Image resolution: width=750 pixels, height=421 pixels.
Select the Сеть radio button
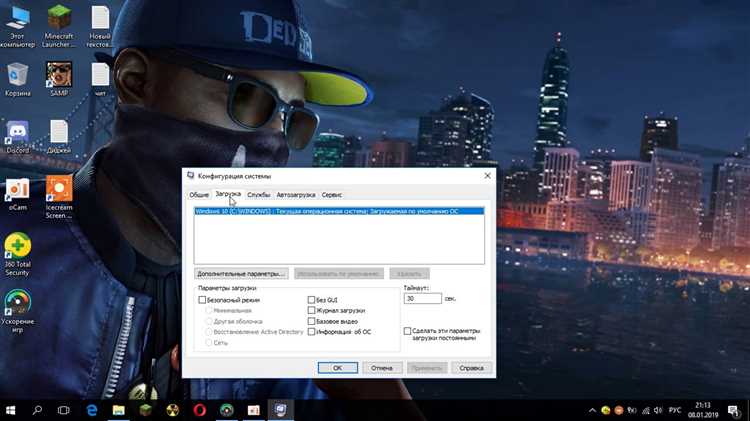click(x=209, y=343)
